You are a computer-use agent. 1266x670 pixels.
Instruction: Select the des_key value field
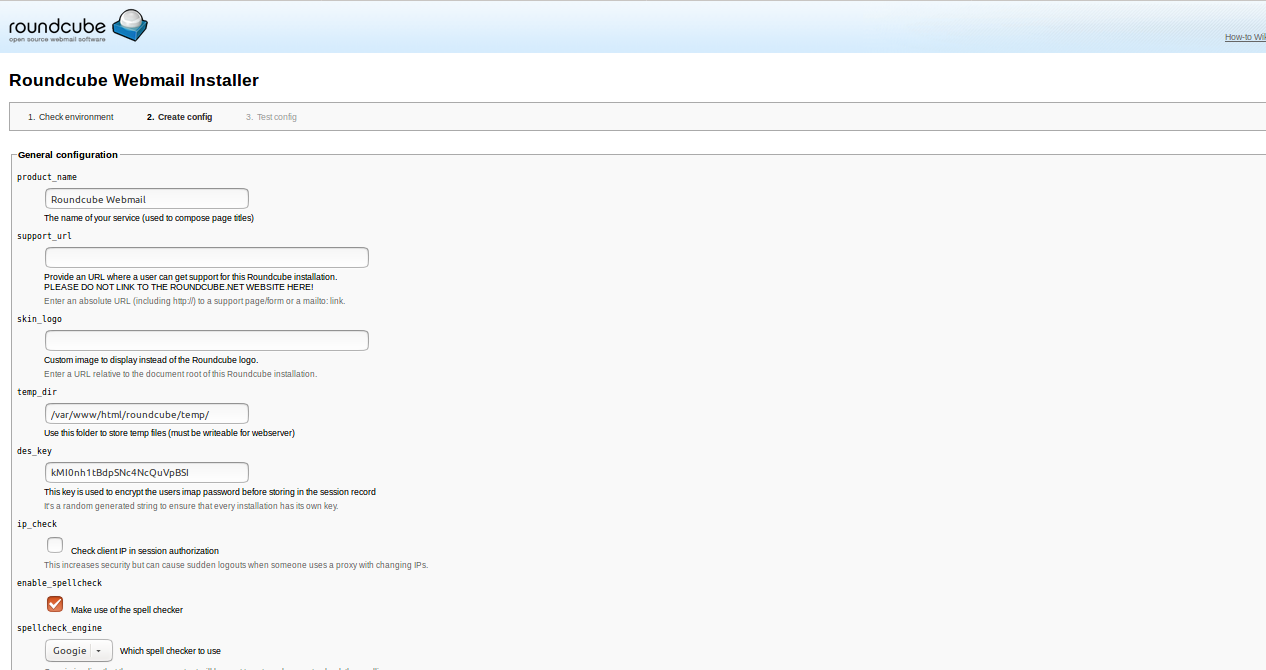click(147, 472)
